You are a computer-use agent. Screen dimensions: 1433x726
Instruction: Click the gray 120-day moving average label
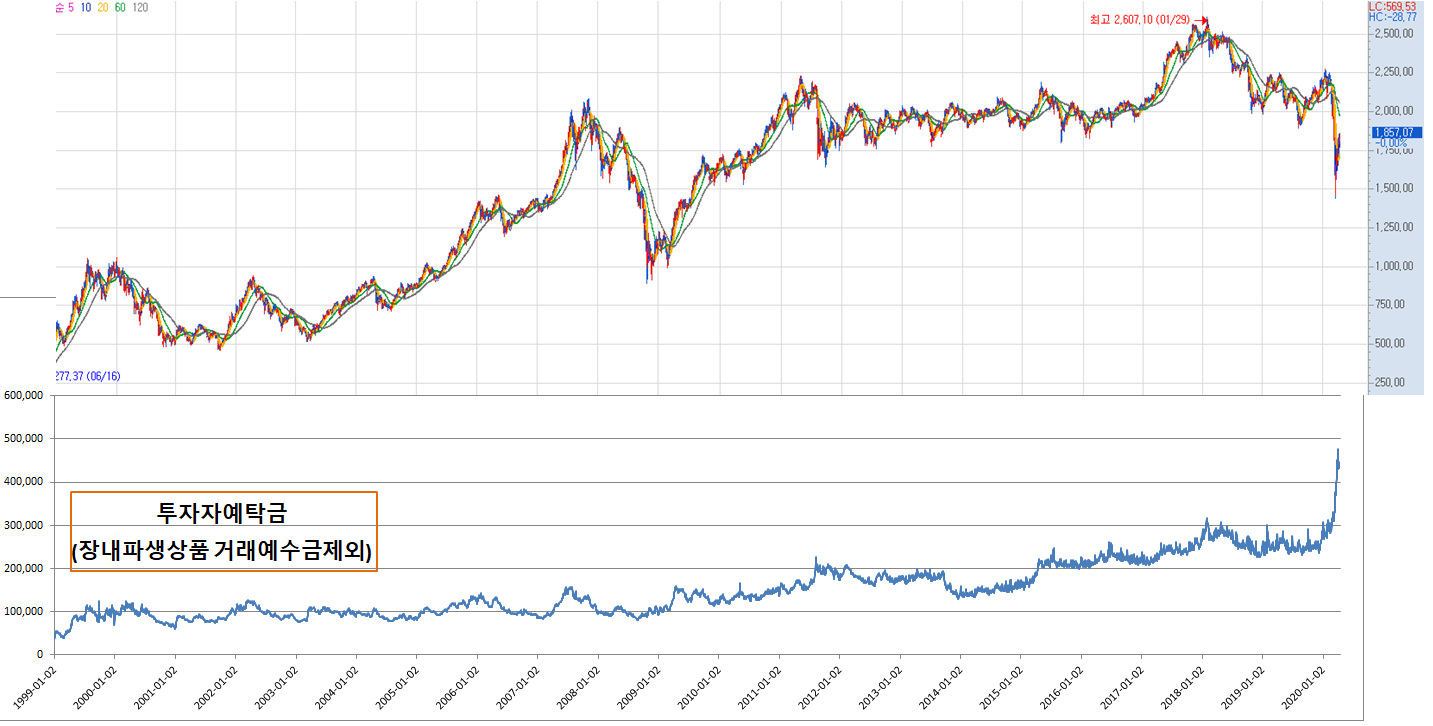coord(140,7)
